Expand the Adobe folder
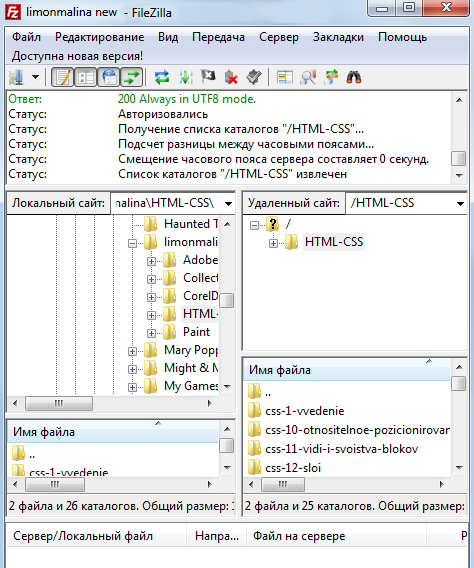Screen dimensions: 474x568 (151, 261)
